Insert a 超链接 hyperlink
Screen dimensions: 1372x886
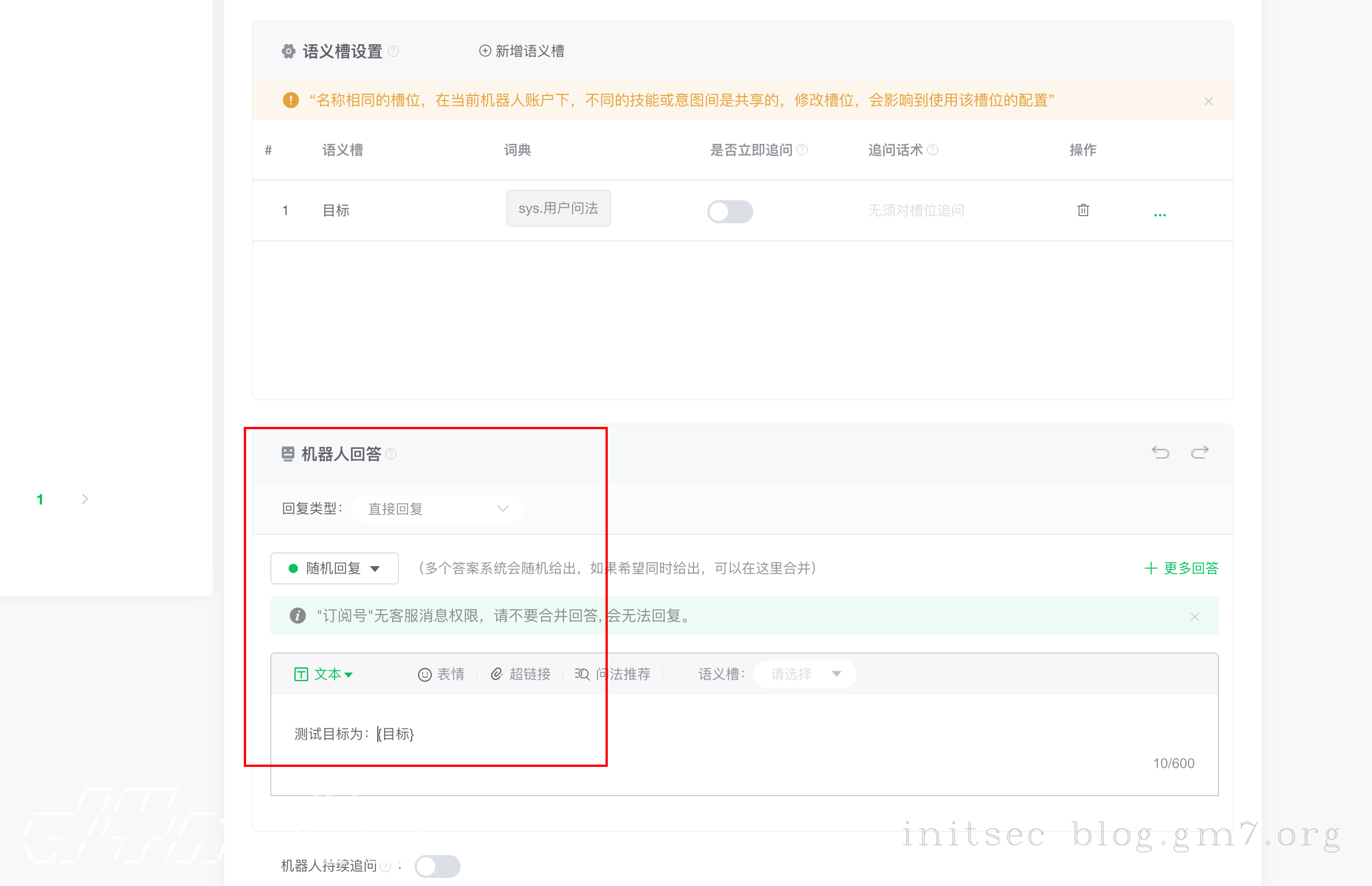[x=521, y=674]
